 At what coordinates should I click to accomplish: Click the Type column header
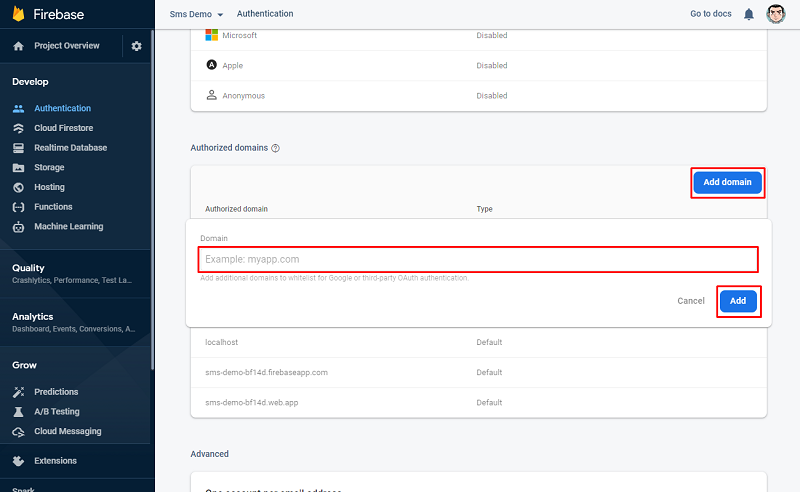click(x=484, y=209)
